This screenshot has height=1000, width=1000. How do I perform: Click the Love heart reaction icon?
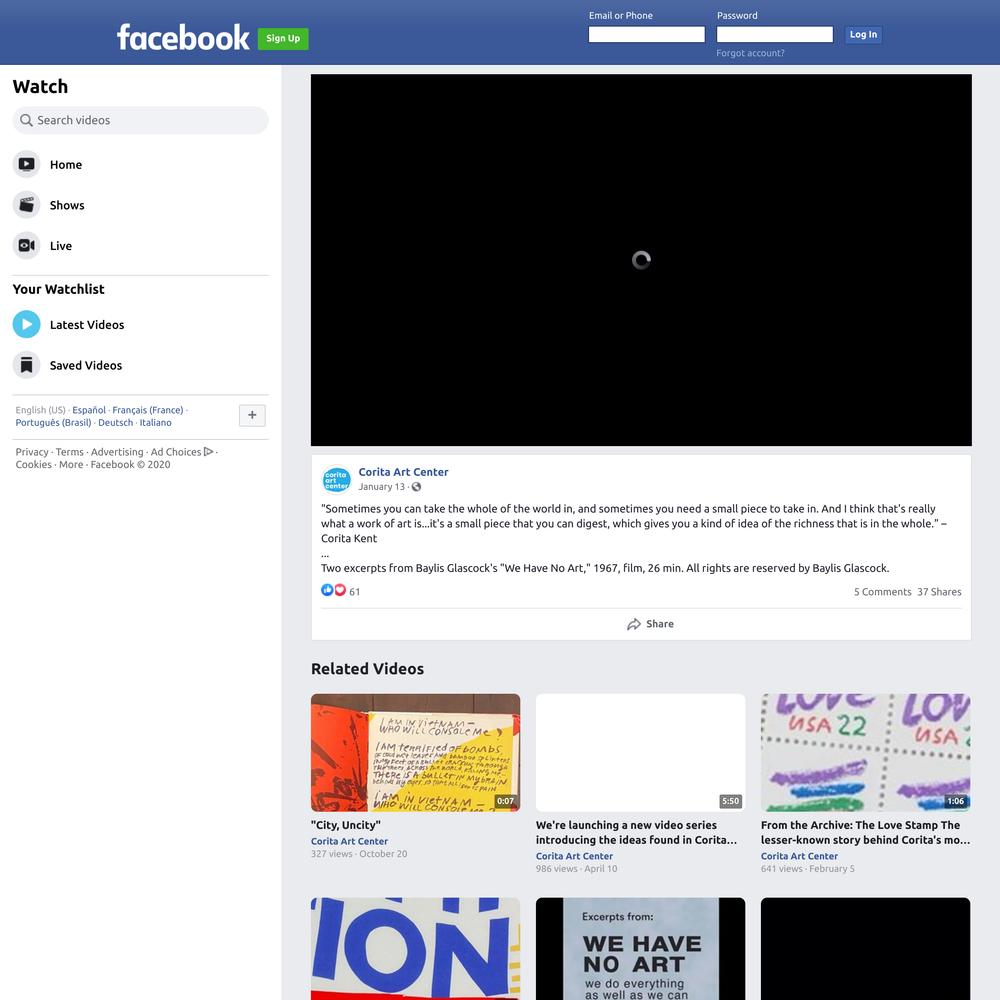[340, 590]
